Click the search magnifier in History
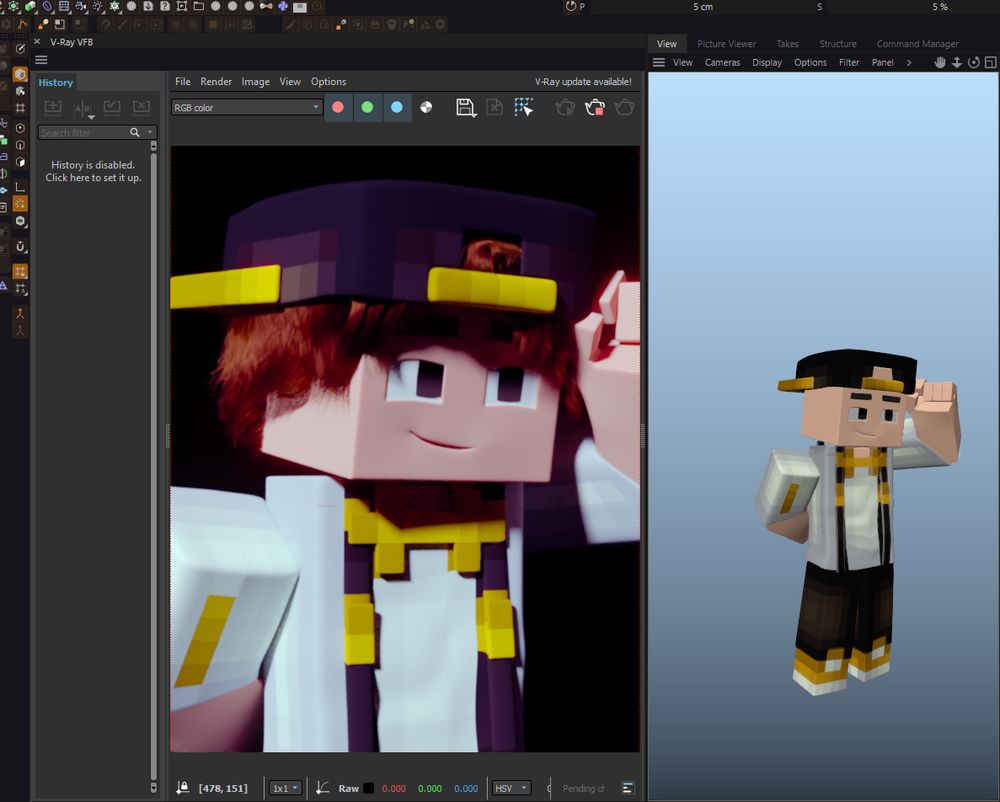This screenshot has height=802, width=1000. [x=135, y=133]
